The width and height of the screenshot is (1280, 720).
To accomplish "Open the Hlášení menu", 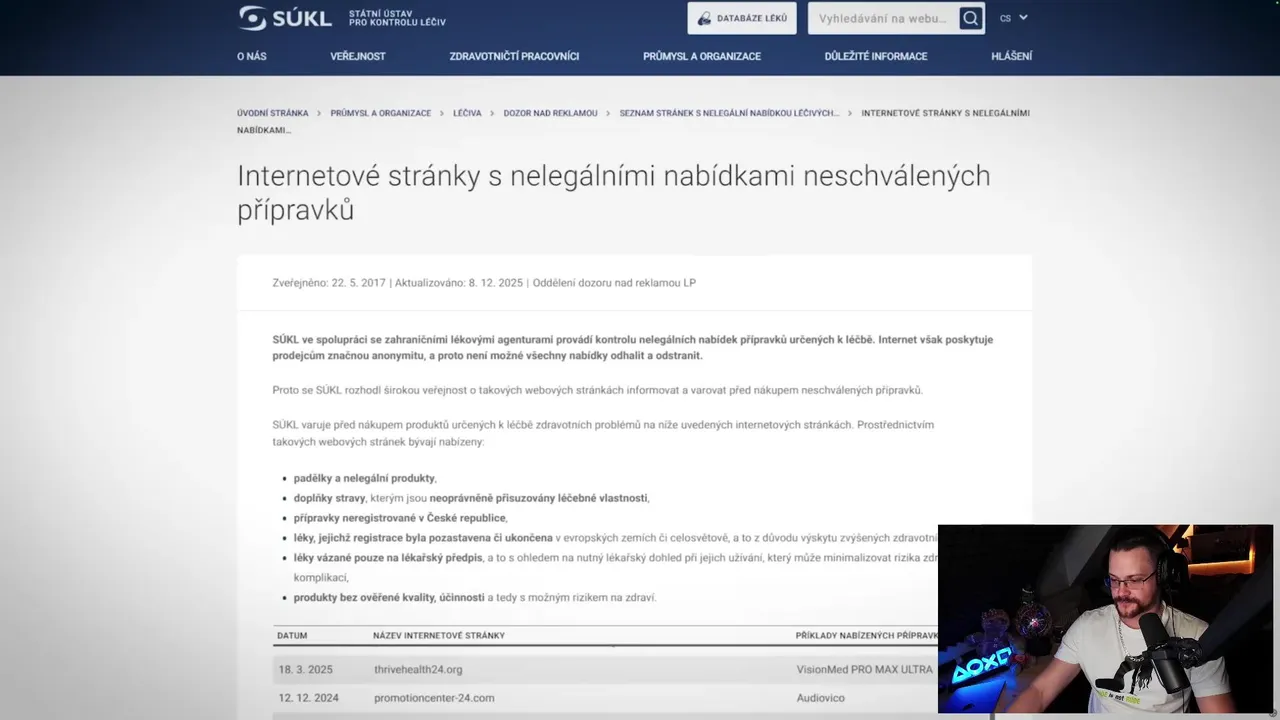I will [1011, 56].
